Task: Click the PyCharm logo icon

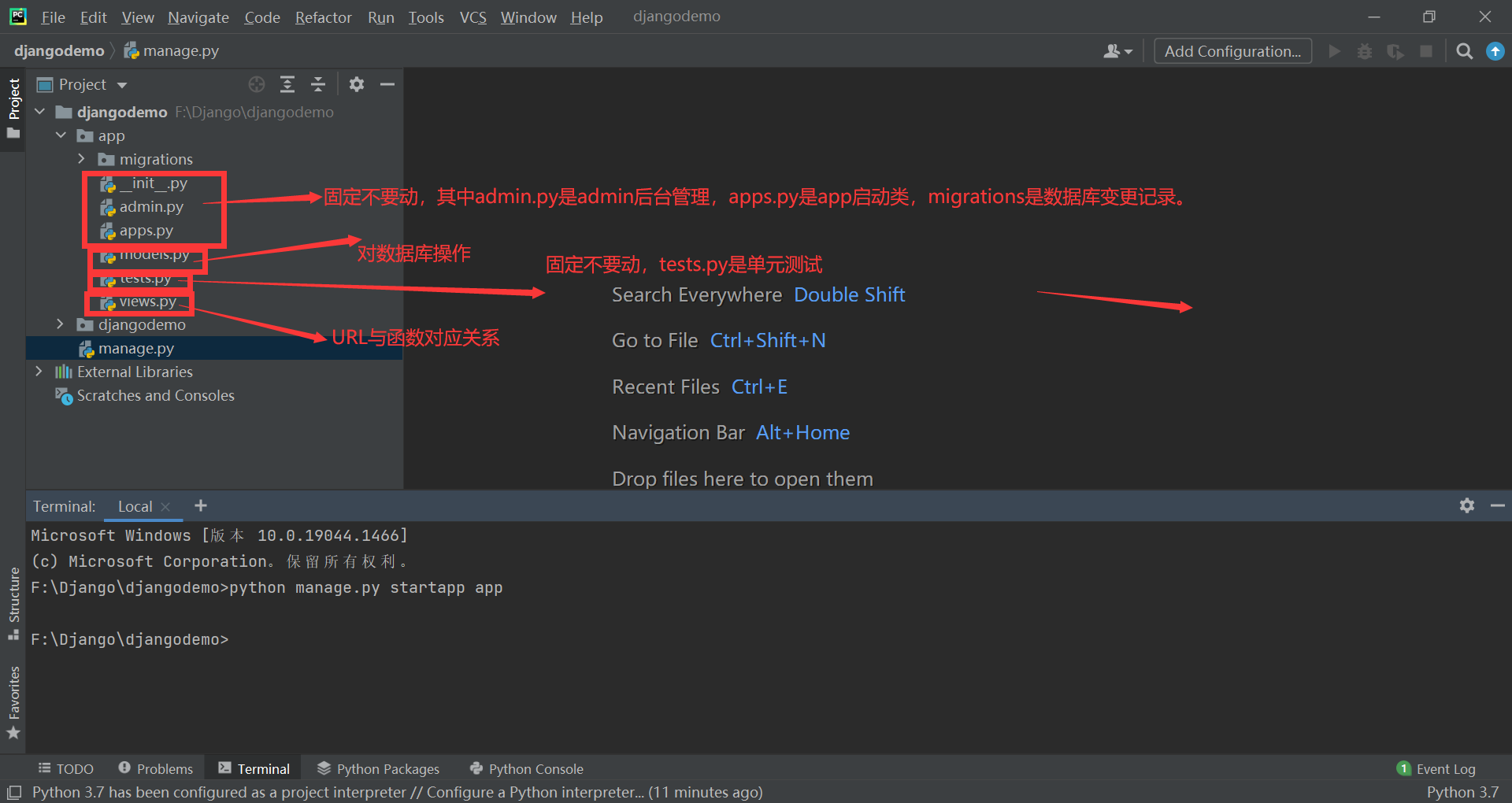Action: coord(18,17)
